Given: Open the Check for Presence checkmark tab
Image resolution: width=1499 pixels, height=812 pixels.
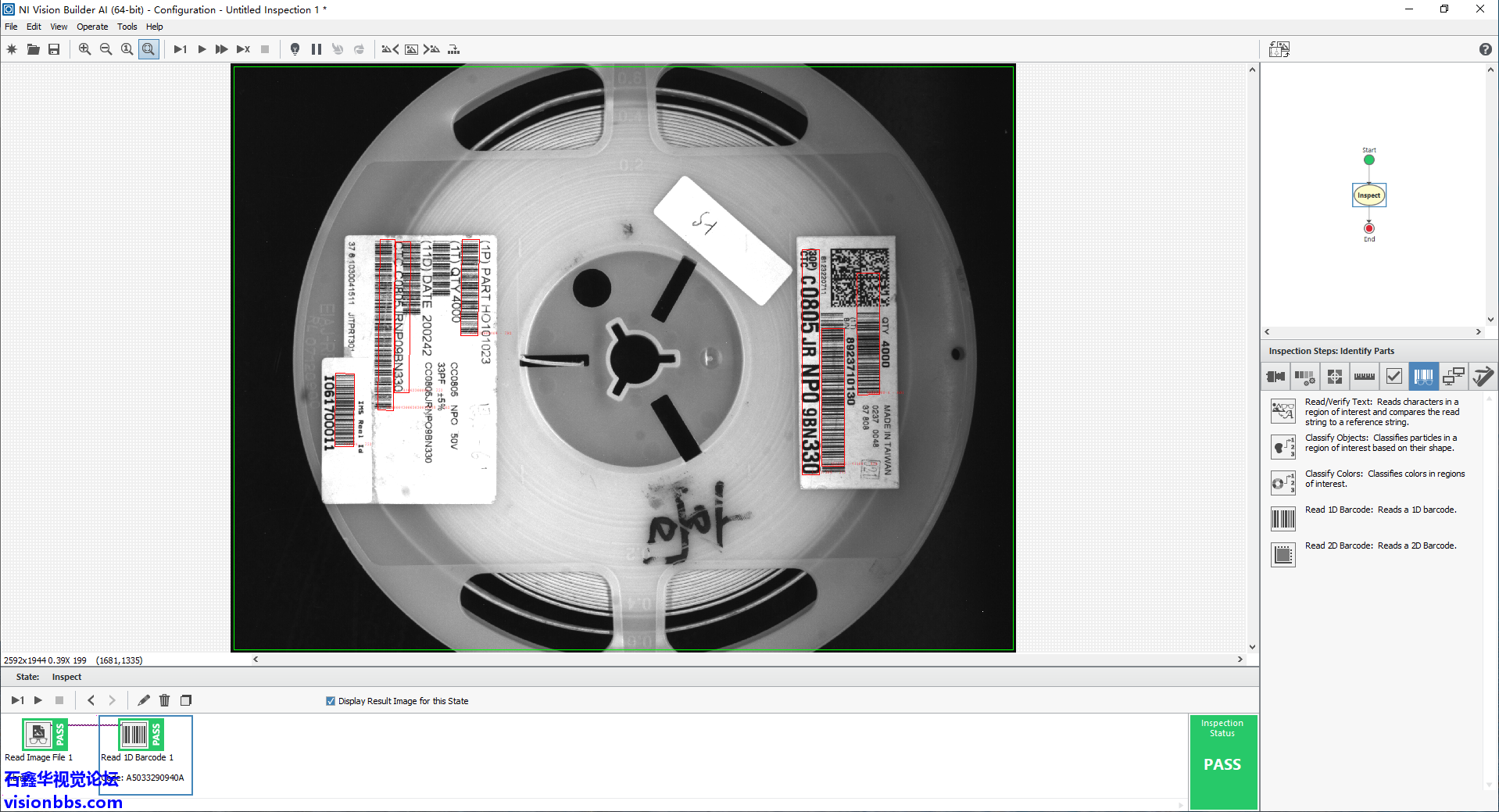Looking at the screenshot, I should (x=1393, y=377).
